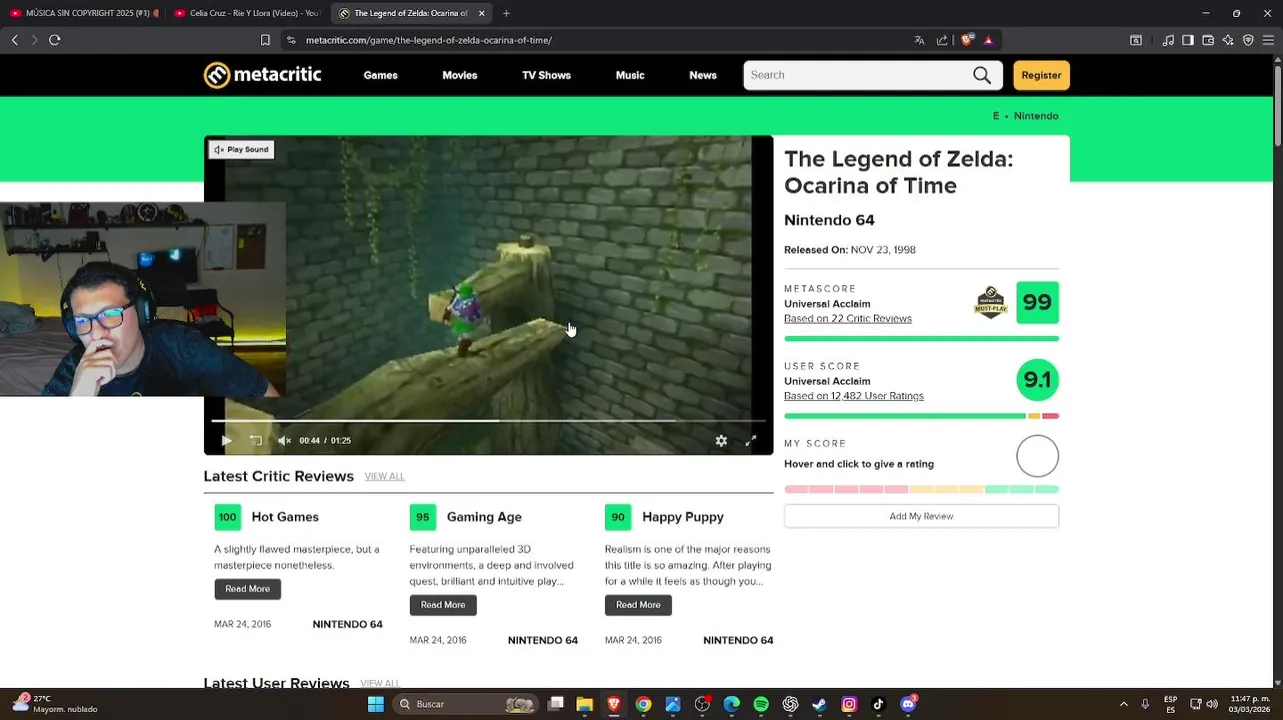Screen dimensions: 1283x720
Task: Seek on the video progress bar
Action: coord(488,420)
